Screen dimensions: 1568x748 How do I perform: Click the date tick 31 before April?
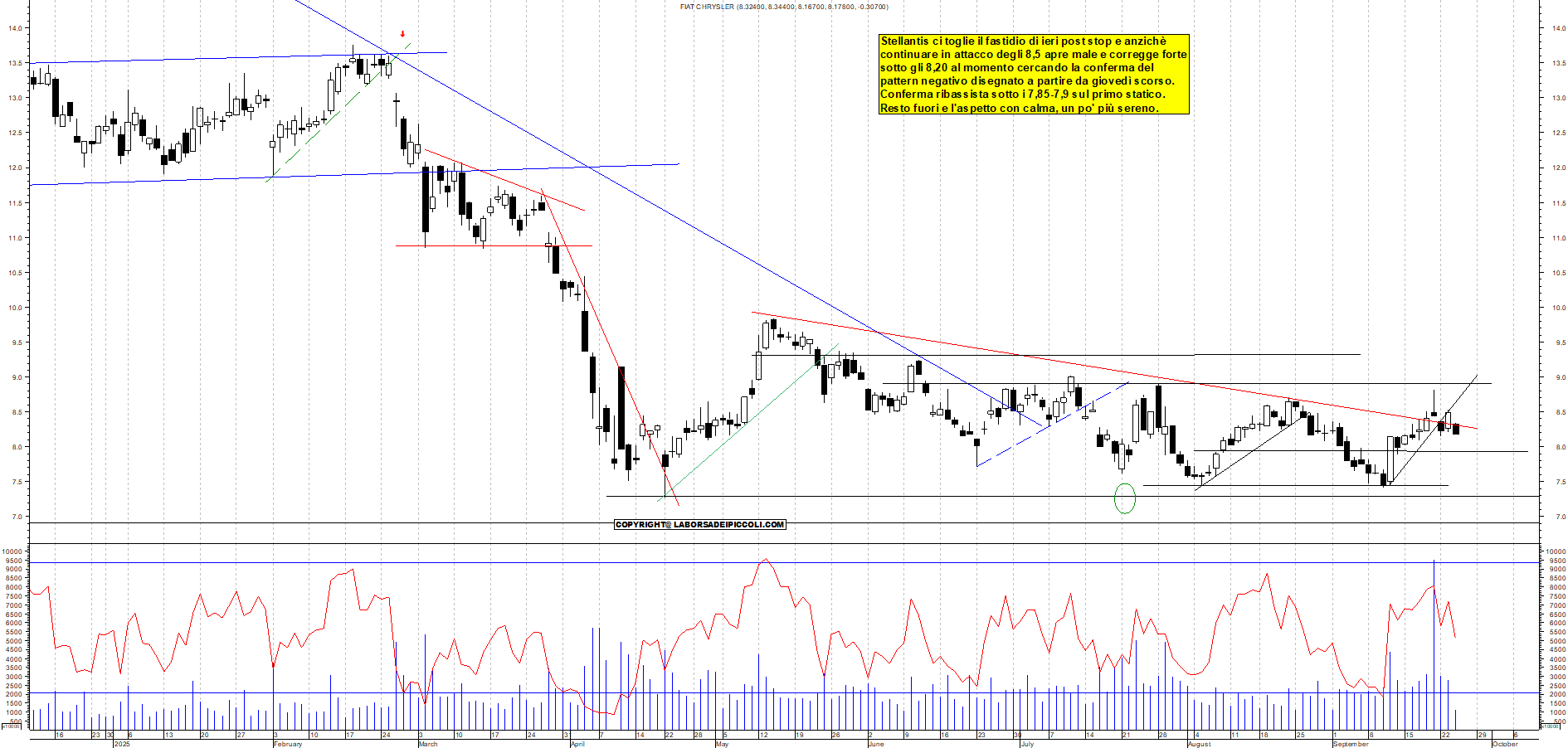pyautogui.click(x=567, y=735)
